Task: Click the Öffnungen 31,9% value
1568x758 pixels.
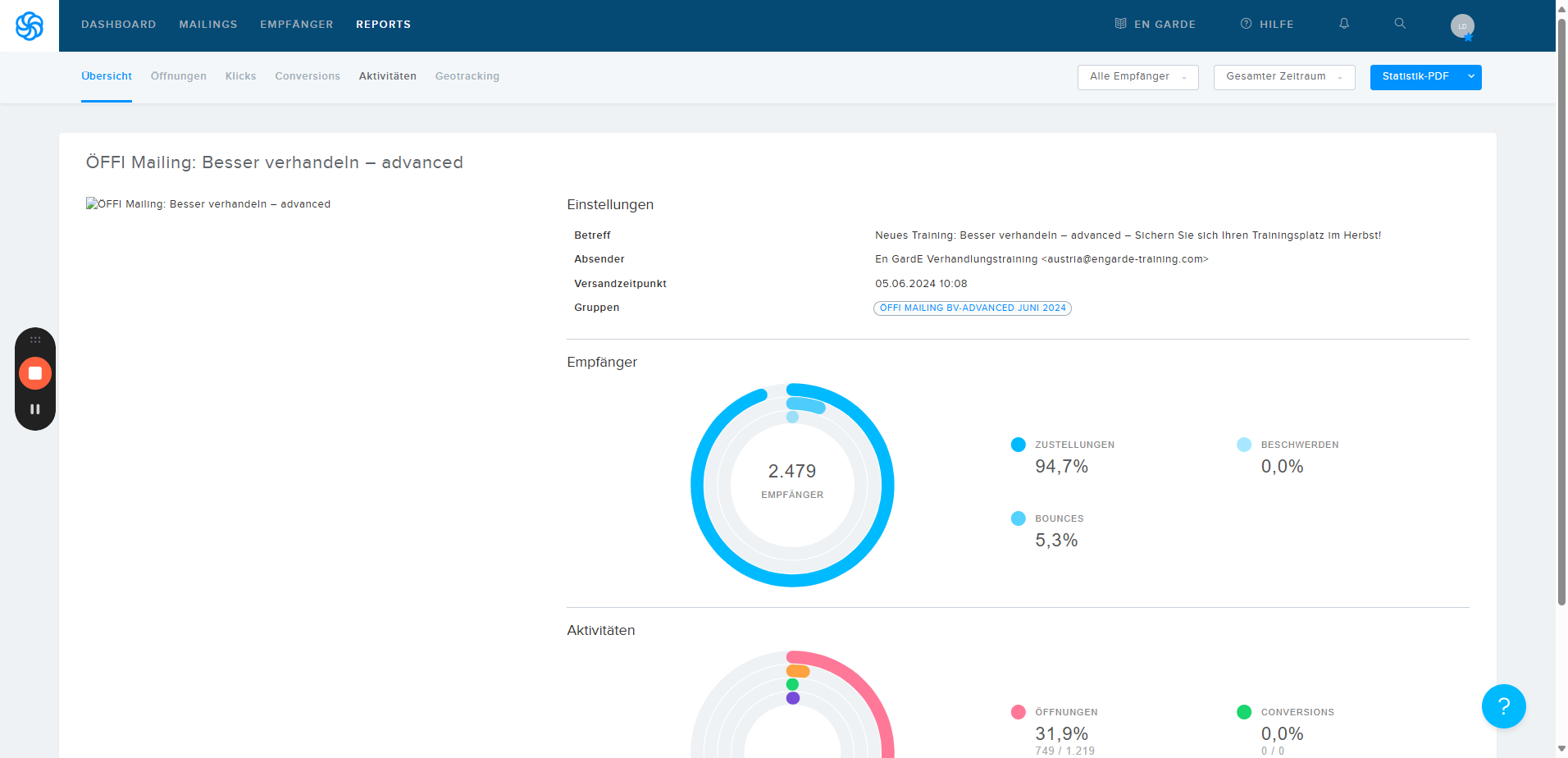Action: pyautogui.click(x=1061, y=734)
